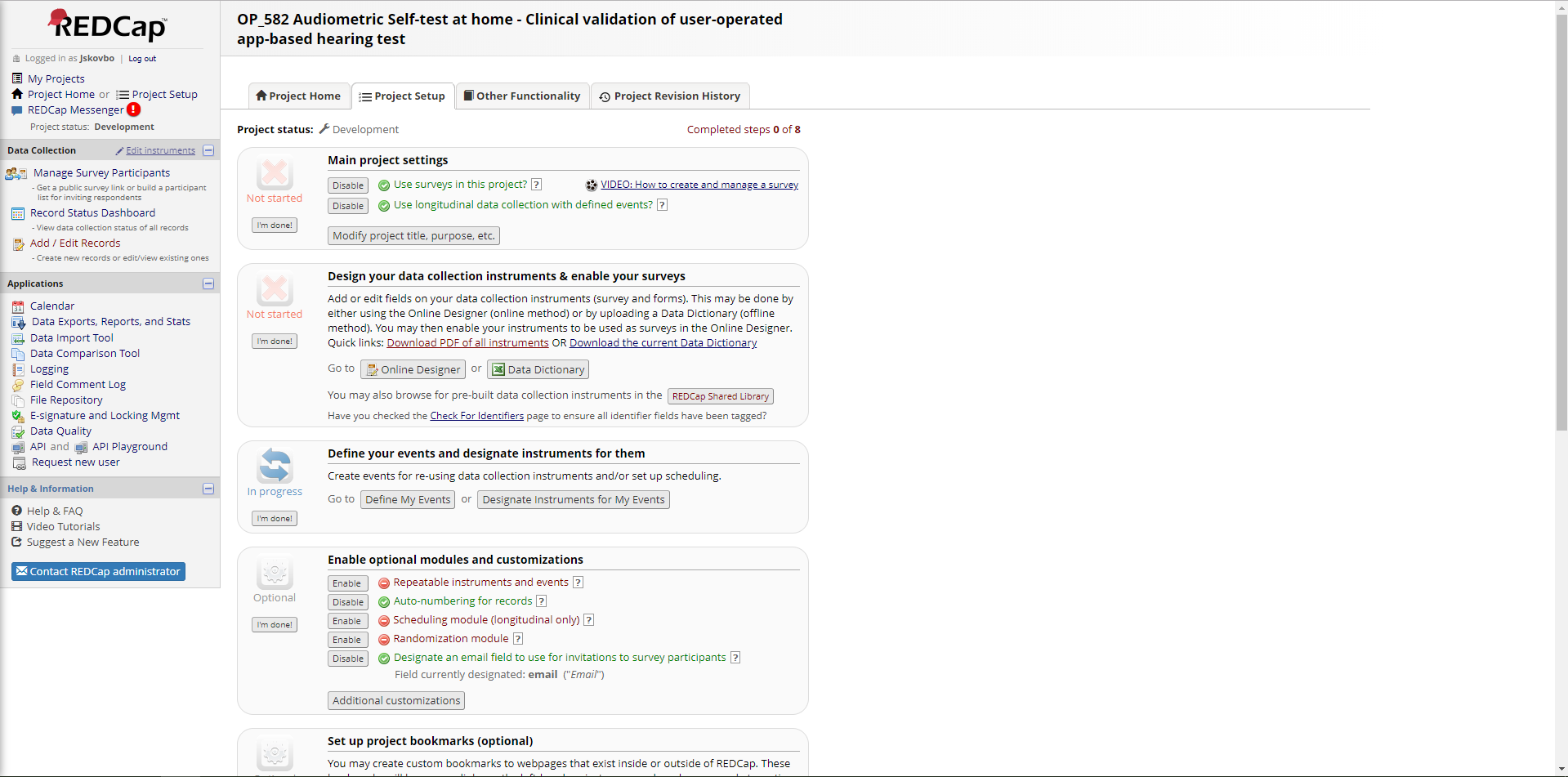The image size is (1568, 777).
Task: Open Additional customizations
Action: tap(396, 701)
